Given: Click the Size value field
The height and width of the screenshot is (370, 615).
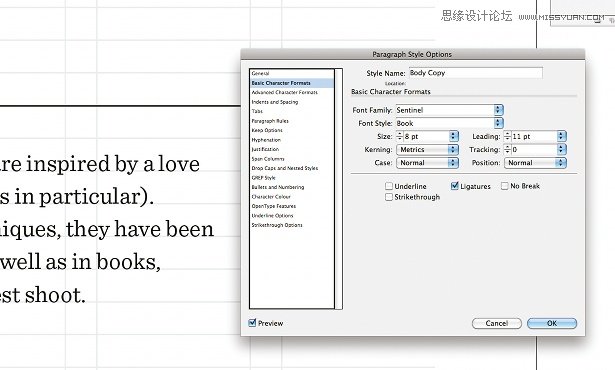Looking at the screenshot, I should [426, 136].
